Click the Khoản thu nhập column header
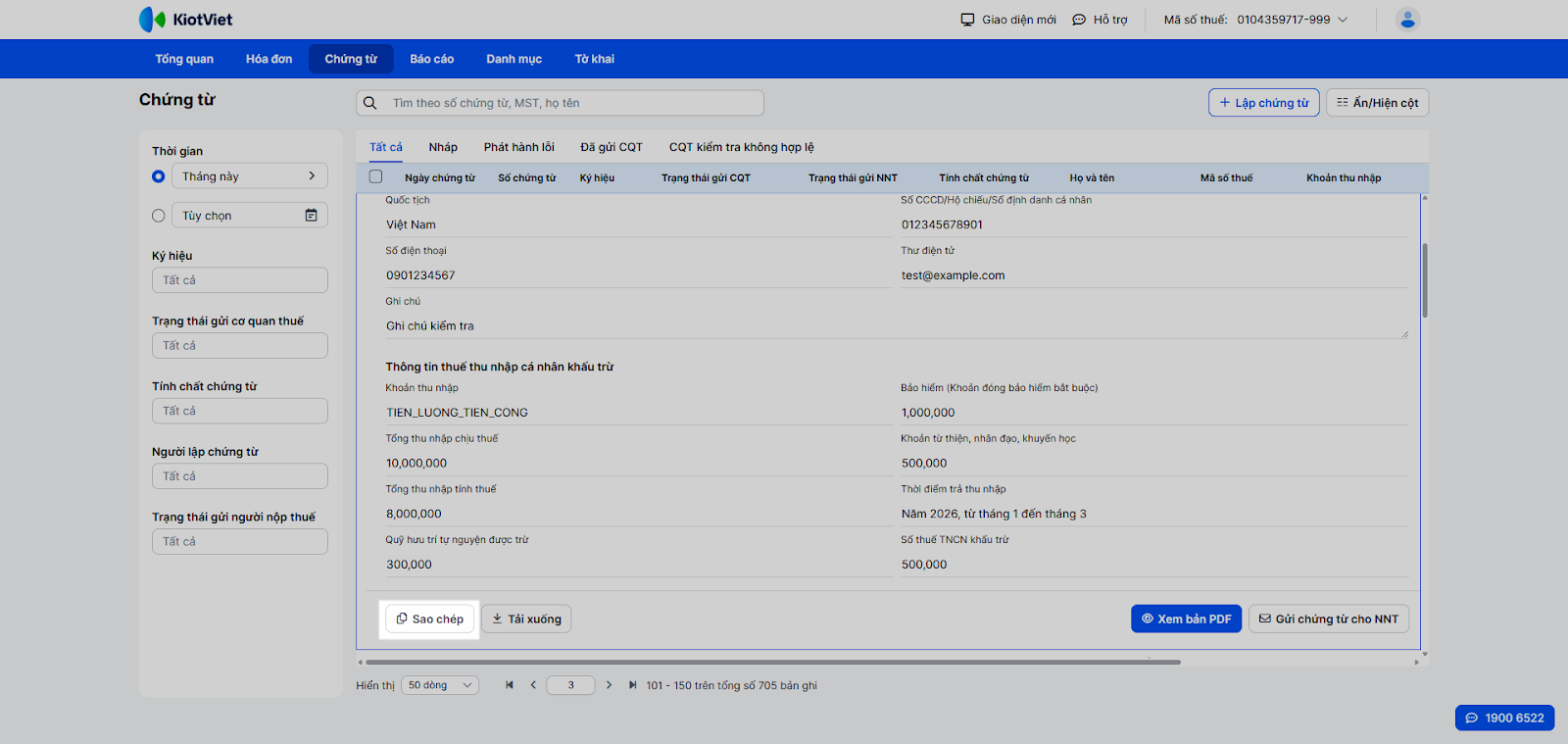 tap(1344, 178)
